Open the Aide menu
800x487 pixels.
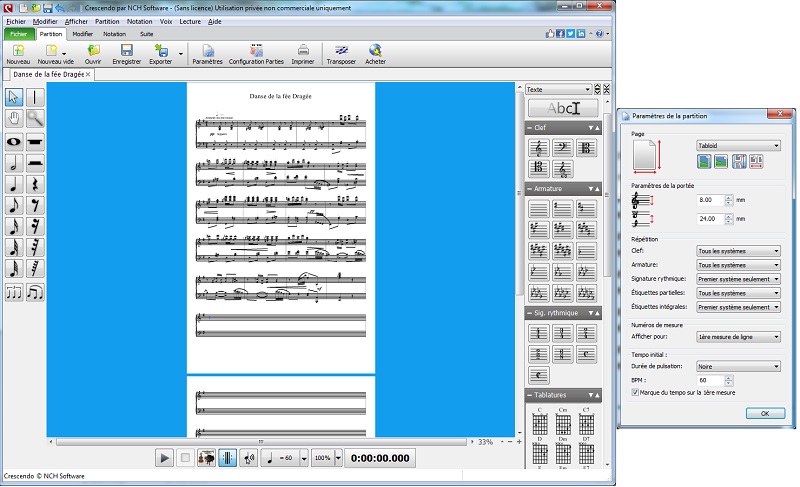click(214, 21)
